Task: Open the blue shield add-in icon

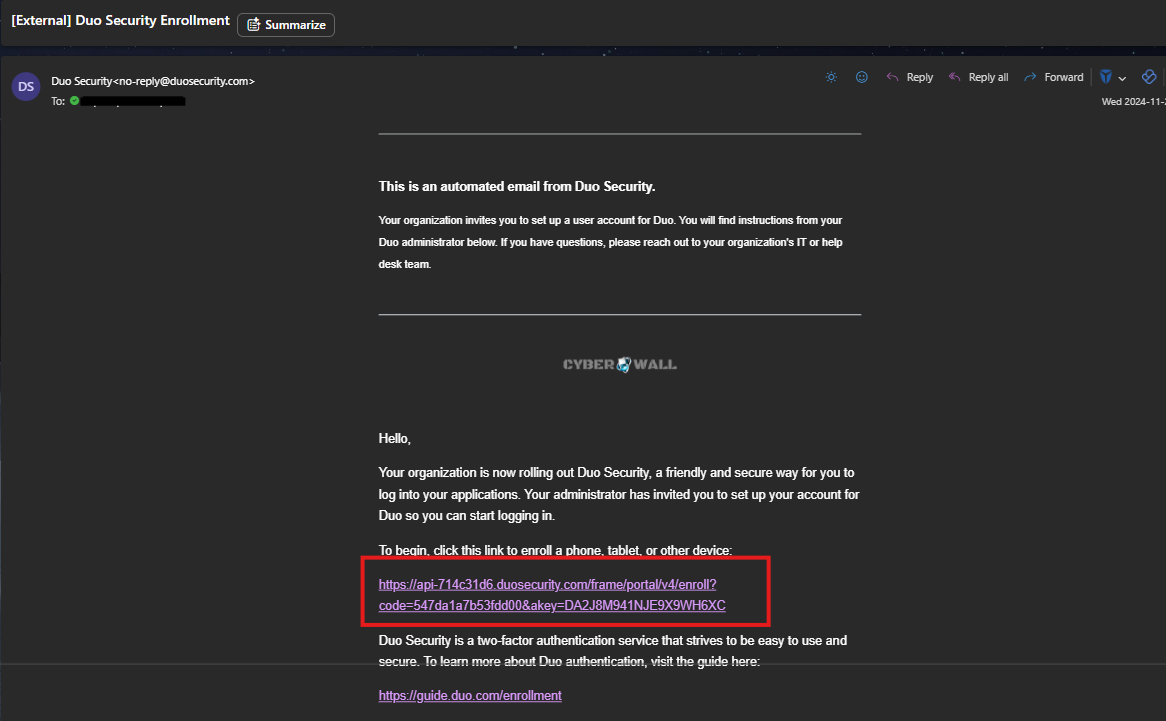Action: coord(1106,77)
